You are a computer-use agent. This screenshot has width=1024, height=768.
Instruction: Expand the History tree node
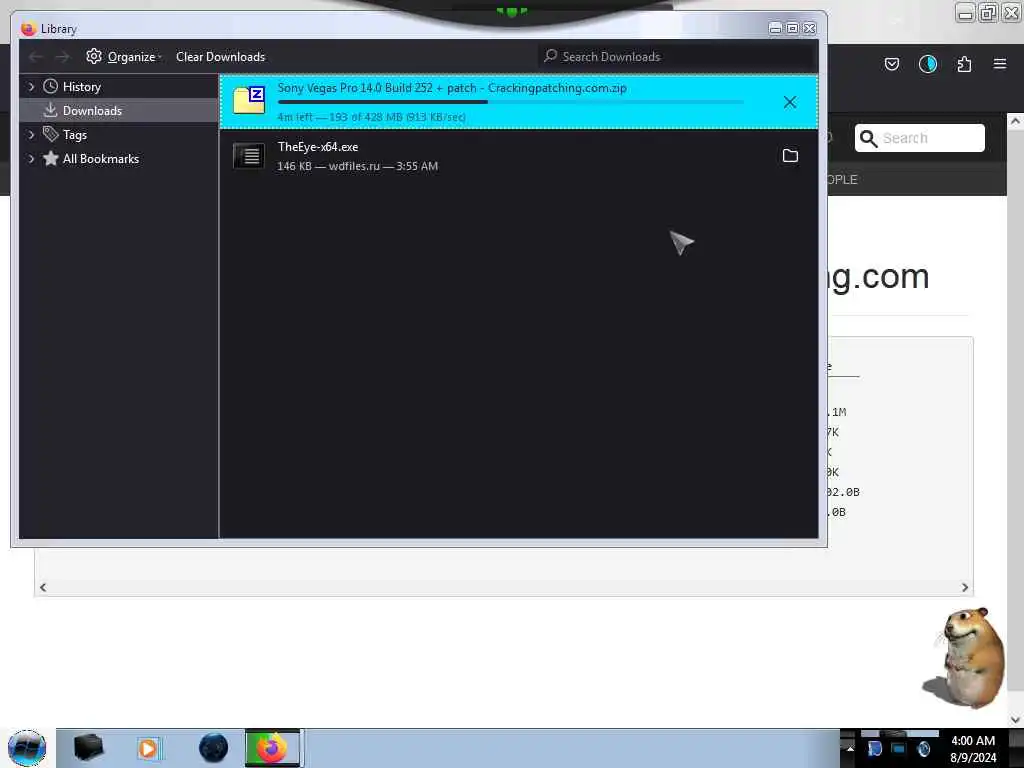tap(31, 87)
